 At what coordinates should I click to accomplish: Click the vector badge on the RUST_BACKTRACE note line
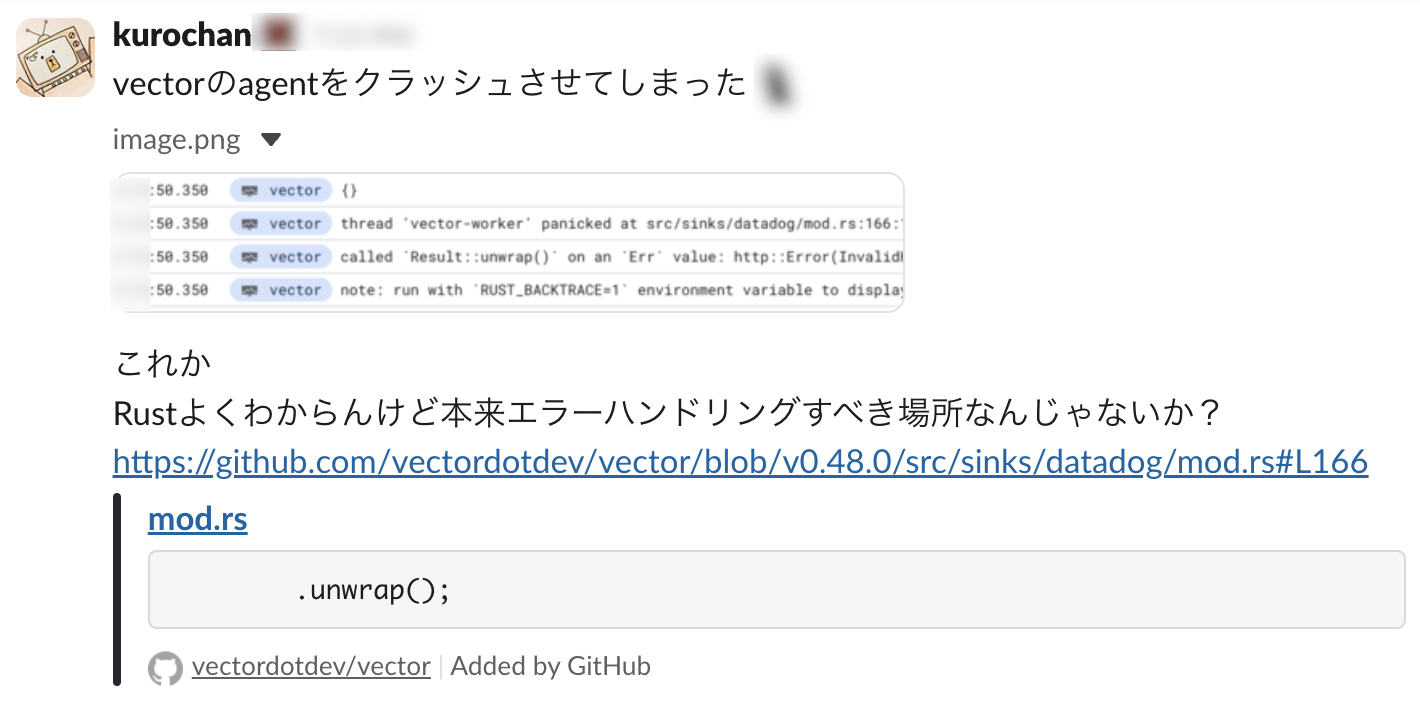tap(281, 290)
